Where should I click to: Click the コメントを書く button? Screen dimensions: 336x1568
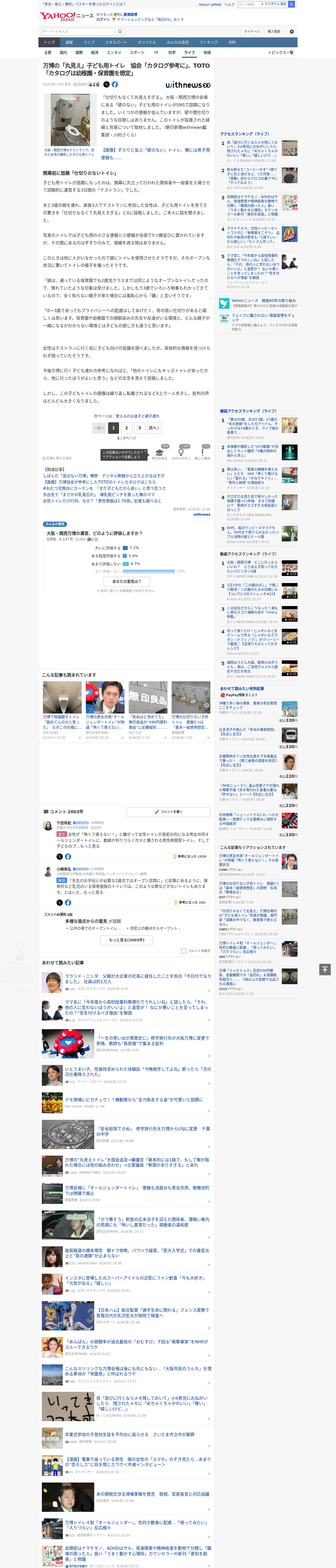tap(168, 811)
